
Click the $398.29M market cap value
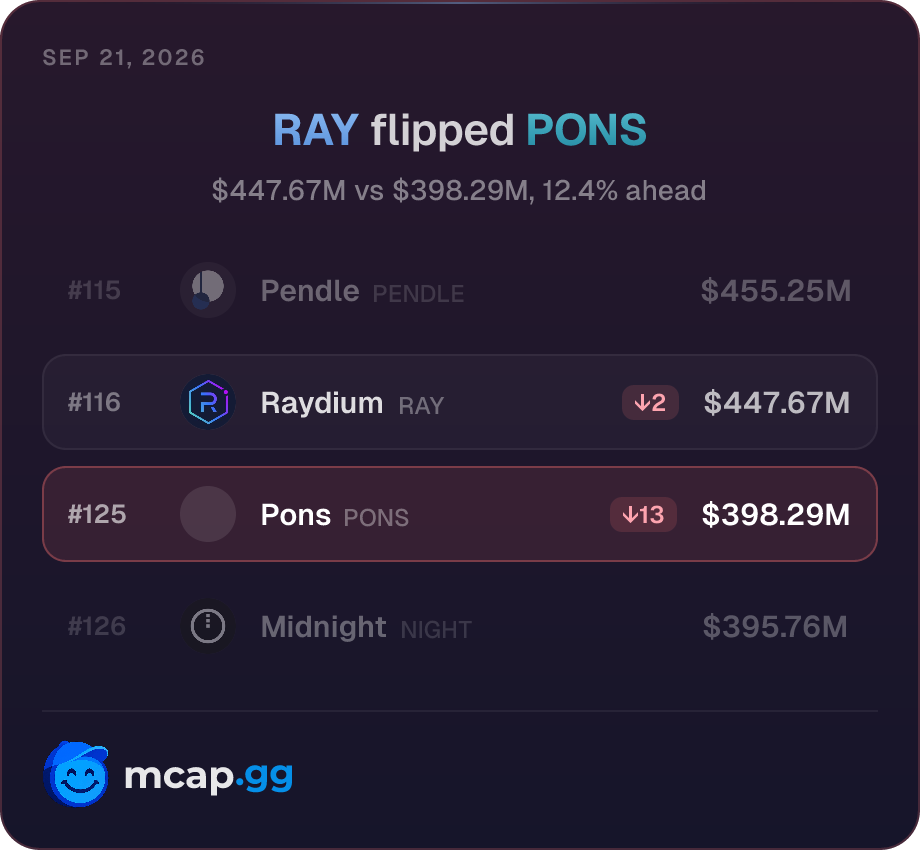(776, 514)
